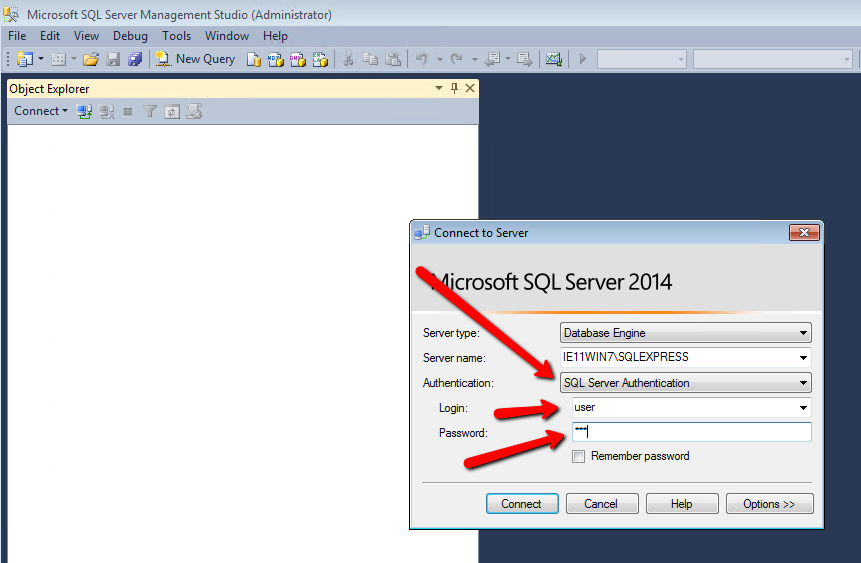Viewport: 861px width, 563px height.
Task: Click the Help button in the dialog
Action: click(x=682, y=504)
